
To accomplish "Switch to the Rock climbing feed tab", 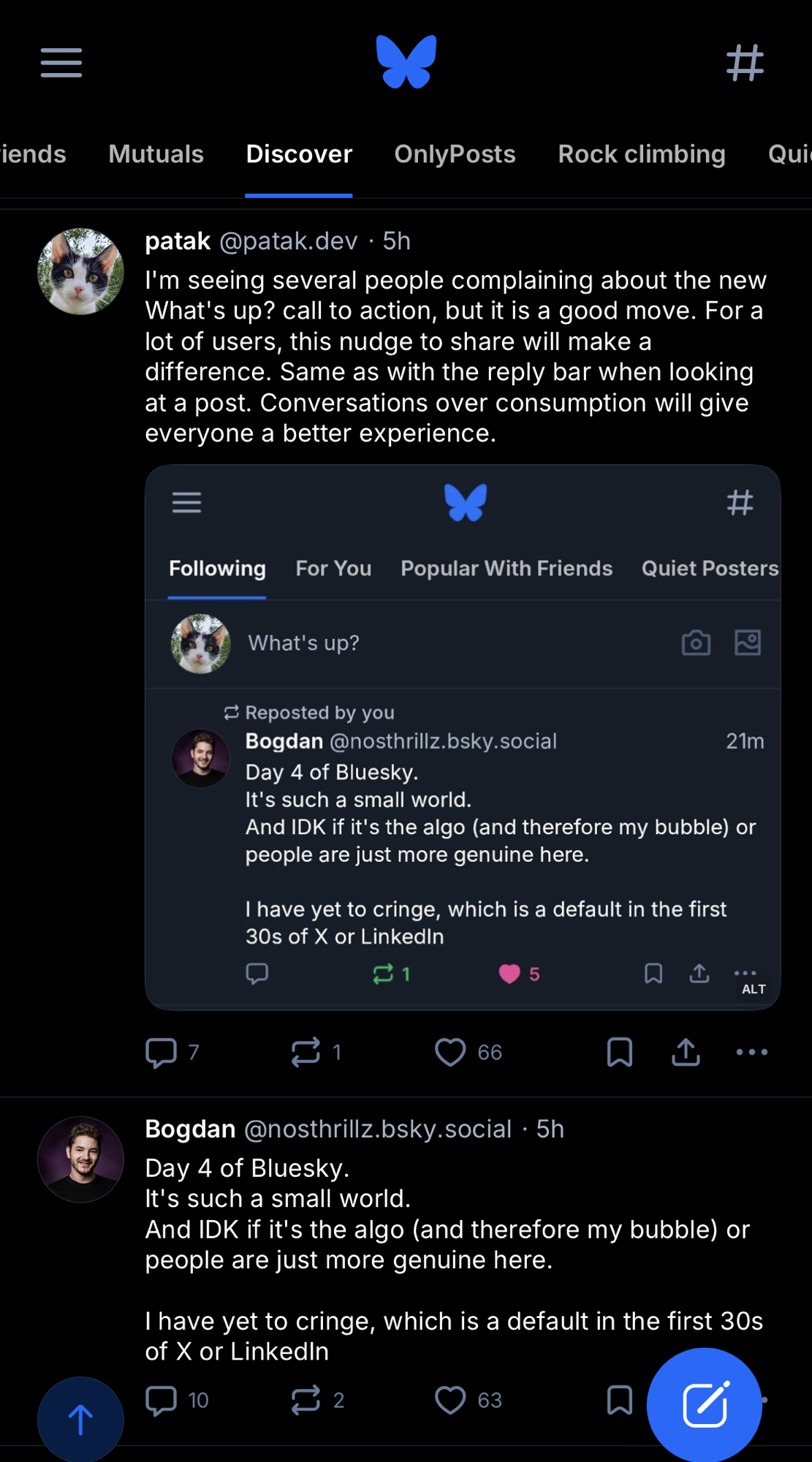I will click(x=642, y=154).
